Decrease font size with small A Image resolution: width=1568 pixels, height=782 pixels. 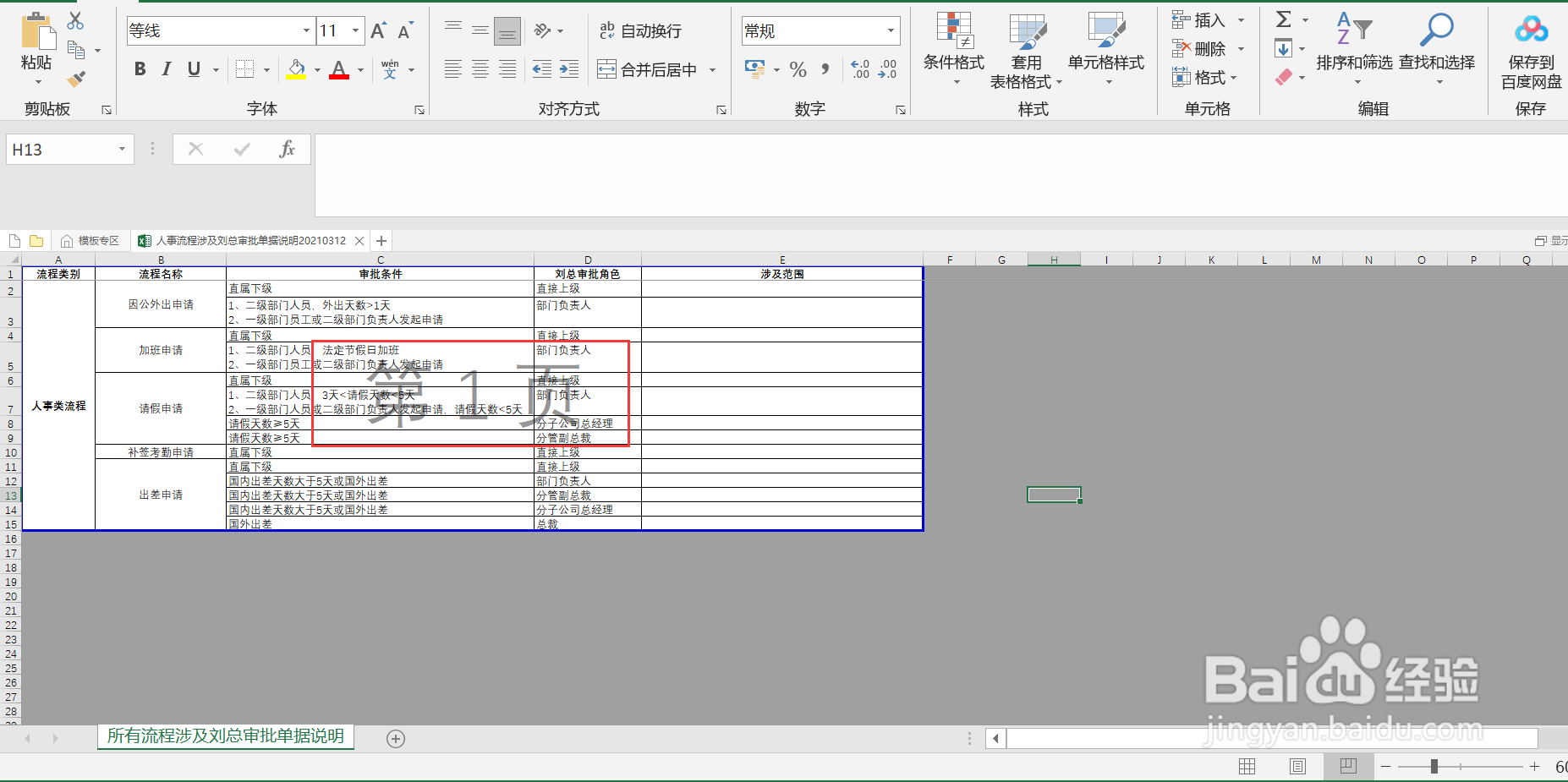[x=405, y=31]
